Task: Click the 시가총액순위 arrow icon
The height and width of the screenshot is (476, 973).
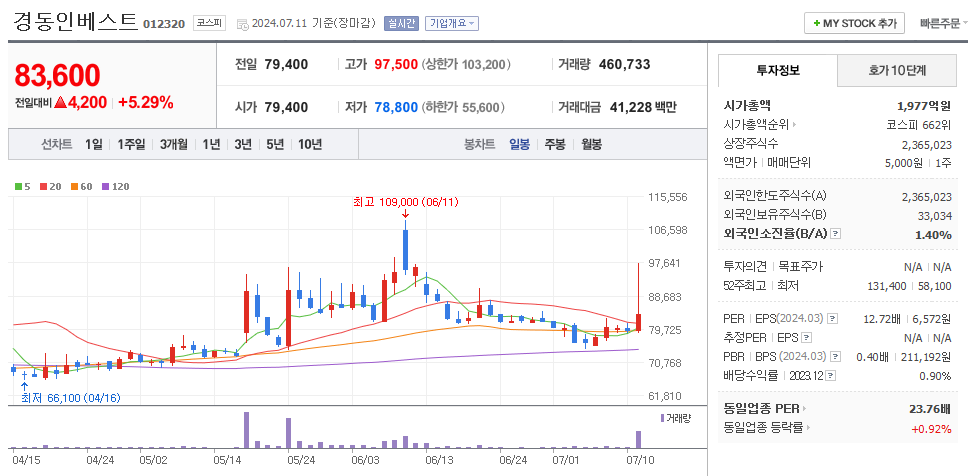Action: point(794,125)
